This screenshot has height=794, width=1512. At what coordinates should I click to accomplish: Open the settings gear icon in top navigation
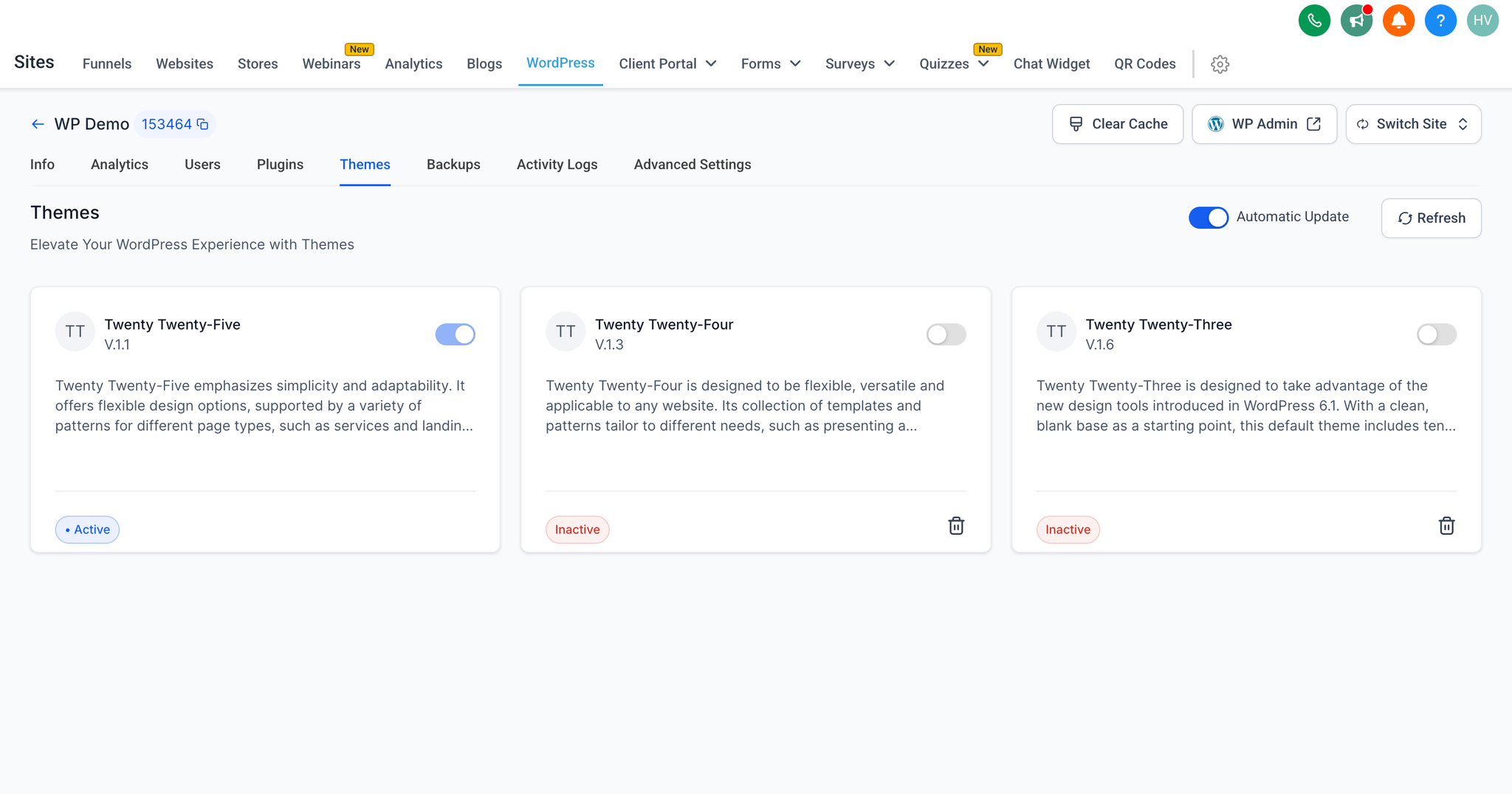tap(1220, 64)
